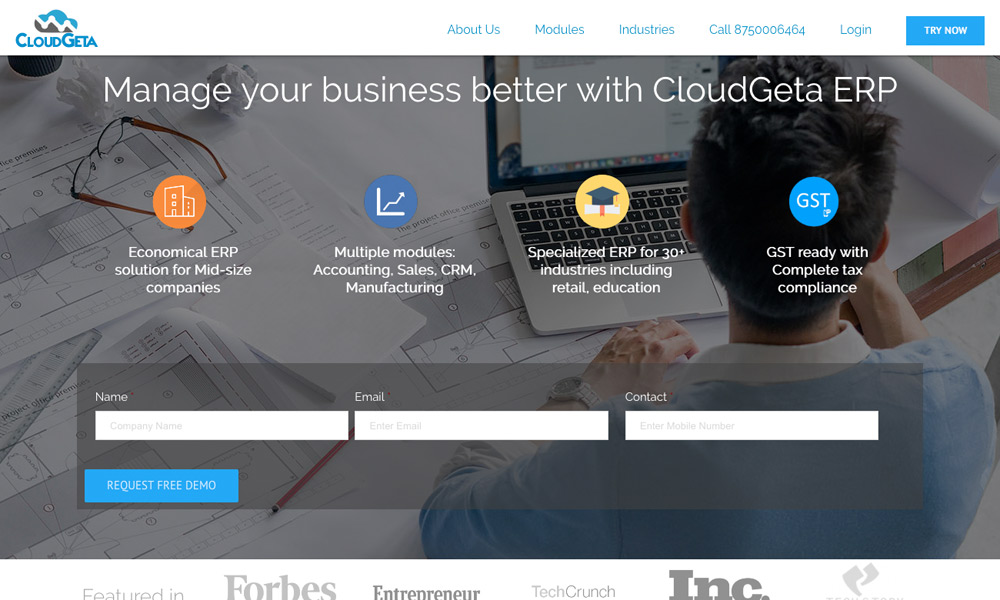The height and width of the screenshot is (600, 1000).
Task: Click the Call 8750006464 link
Action: point(757,30)
